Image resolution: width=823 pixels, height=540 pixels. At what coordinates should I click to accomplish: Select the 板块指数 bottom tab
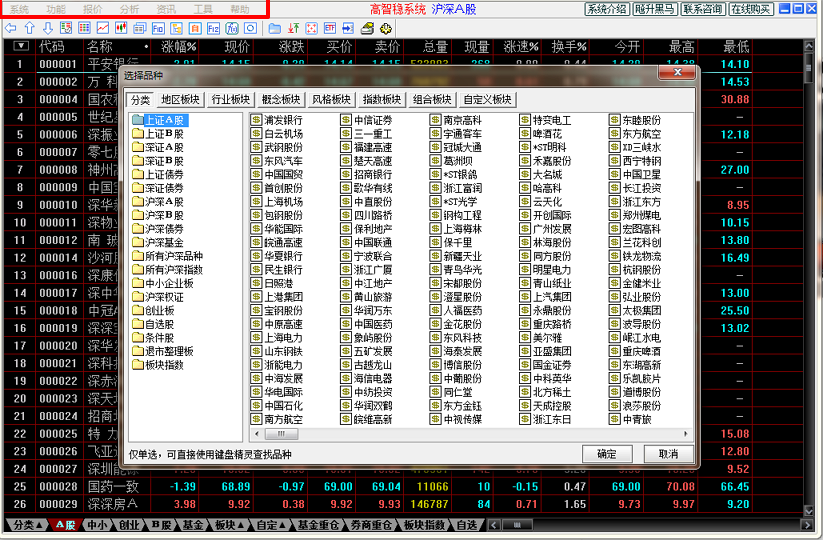click(x=425, y=525)
